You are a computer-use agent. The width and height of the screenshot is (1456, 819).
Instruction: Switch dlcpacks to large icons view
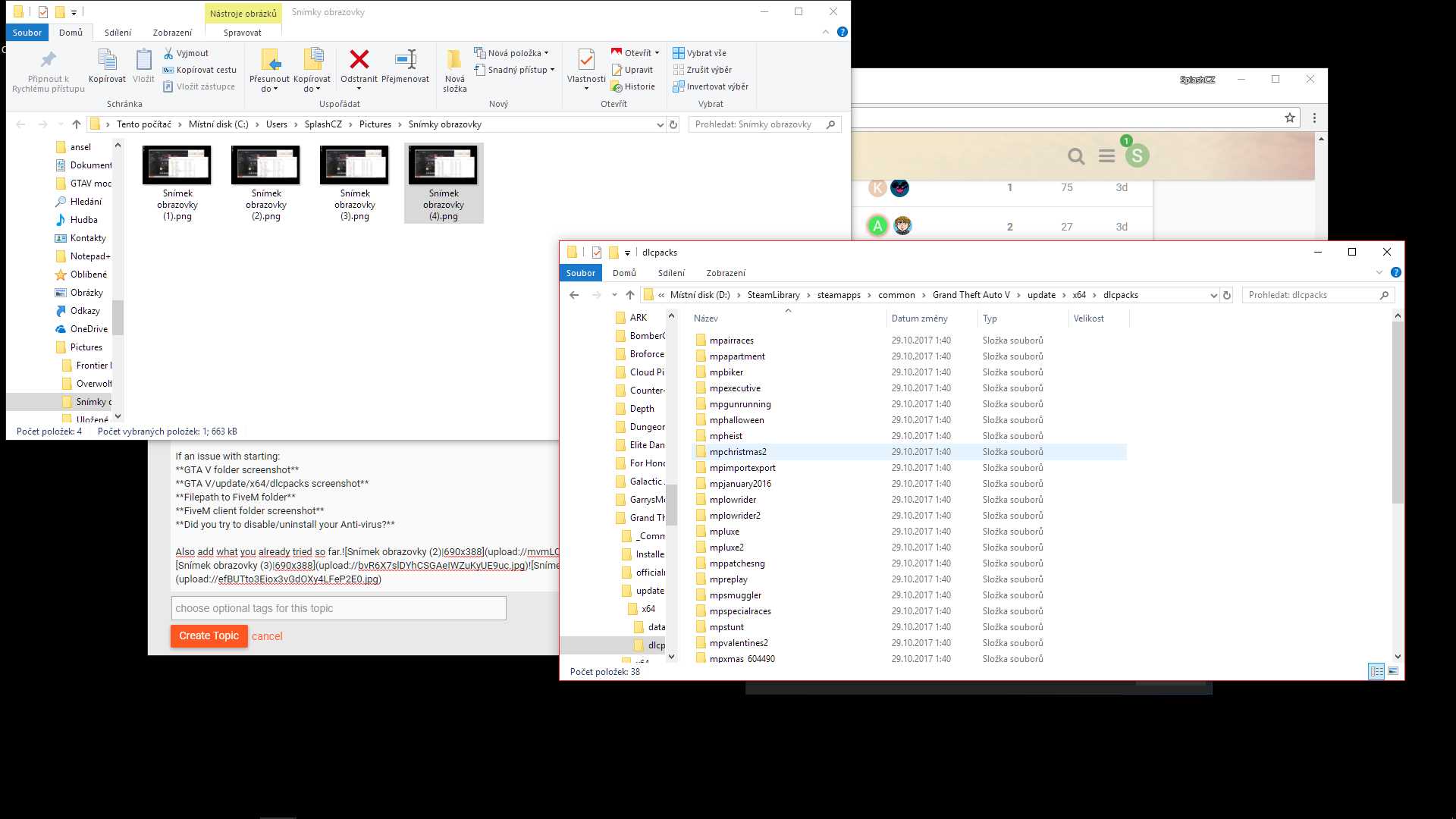1393,671
